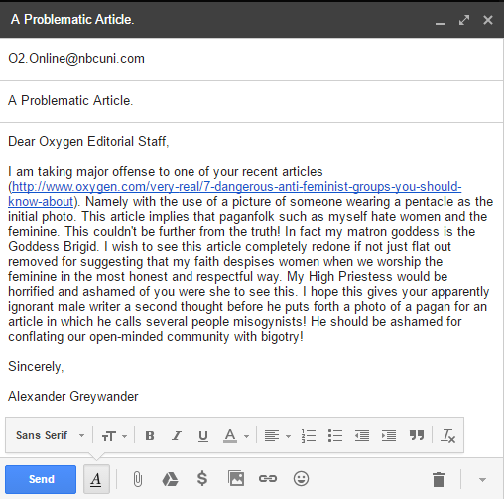Image resolution: width=504 pixels, height=499 pixels.
Task: Insert a photo with the image icon
Action: pyautogui.click(x=236, y=479)
